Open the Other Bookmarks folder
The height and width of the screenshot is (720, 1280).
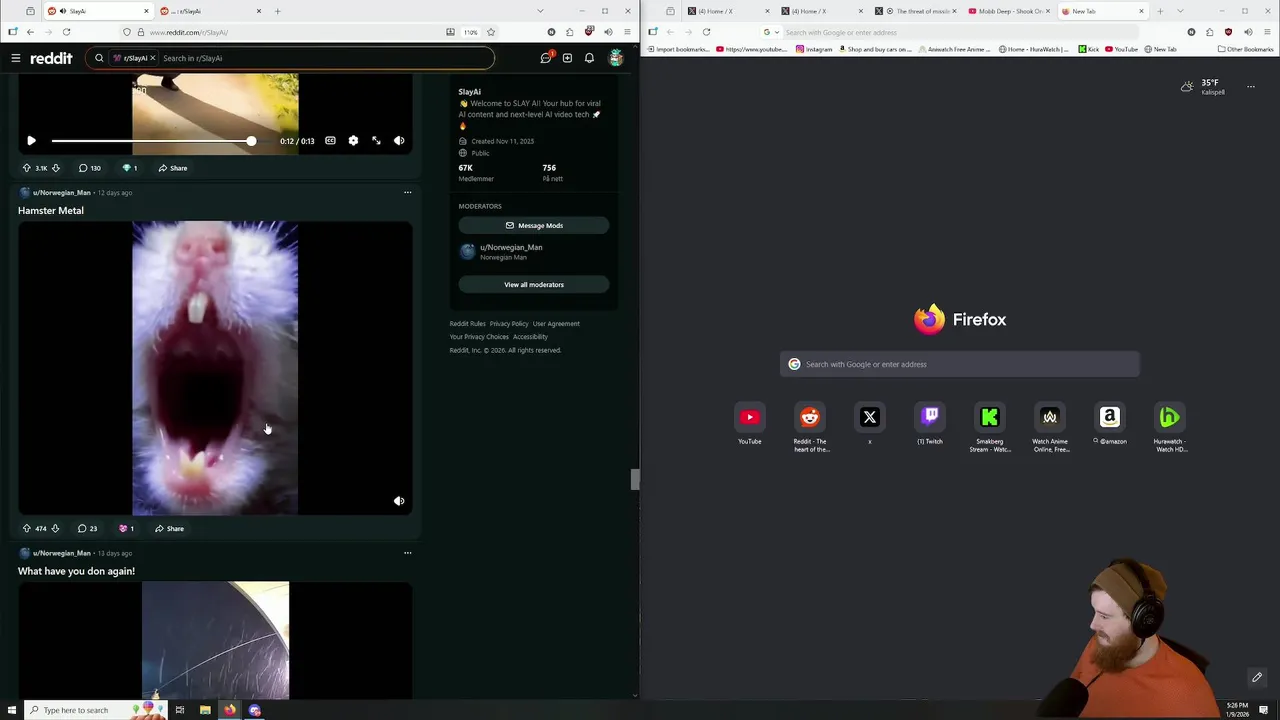tap(1245, 49)
